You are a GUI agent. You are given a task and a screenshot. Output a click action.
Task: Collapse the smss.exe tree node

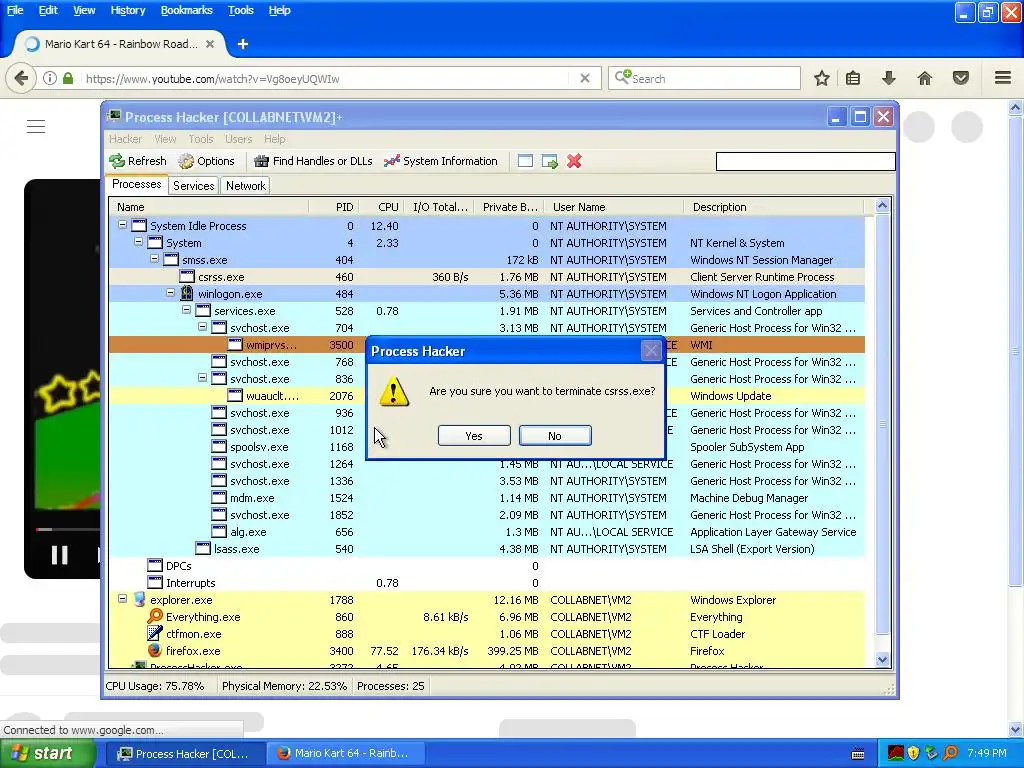click(x=154, y=259)
